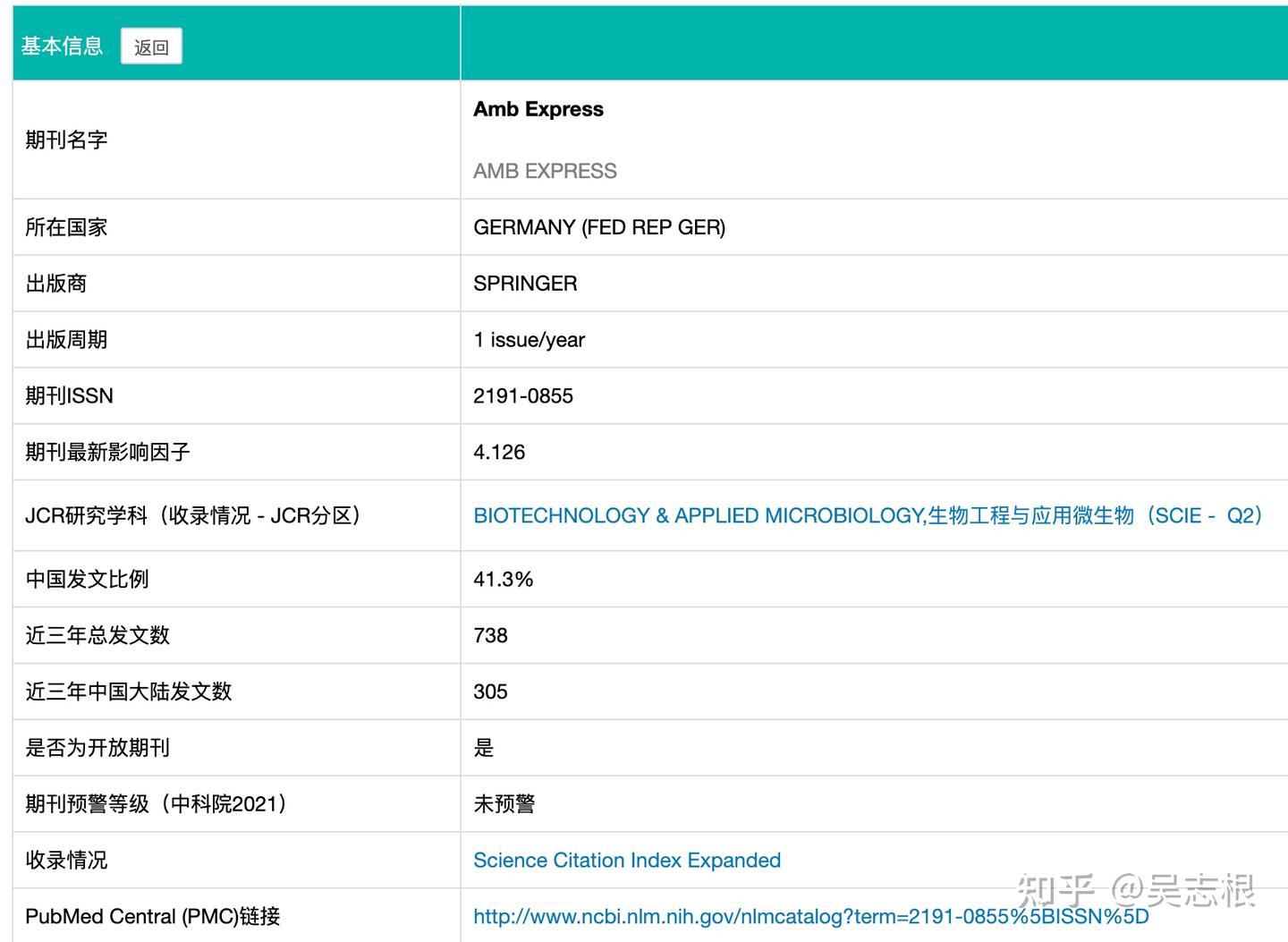Click the open access indicator 是
This screenshot has height=942, width=1288.
(484, 748)
